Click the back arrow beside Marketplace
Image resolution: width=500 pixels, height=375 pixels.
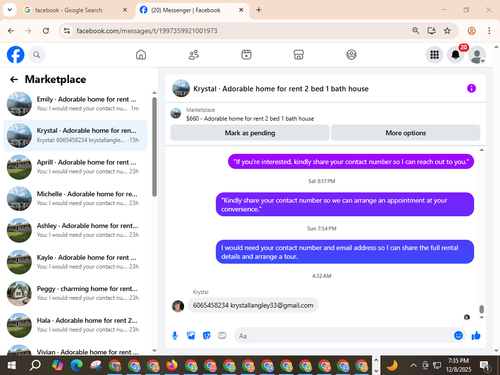[14, 79]
